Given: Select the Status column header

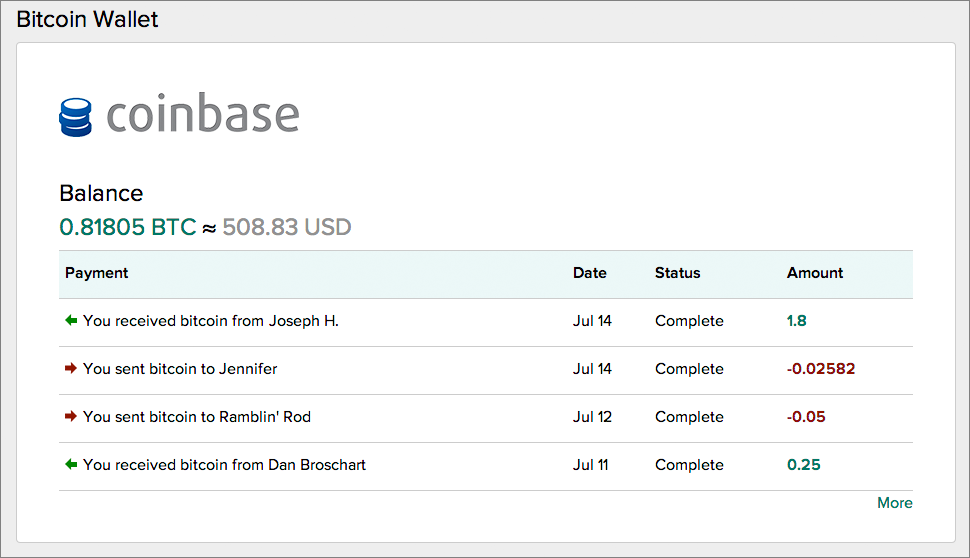Looking at the screenshot, I should 677,273.
